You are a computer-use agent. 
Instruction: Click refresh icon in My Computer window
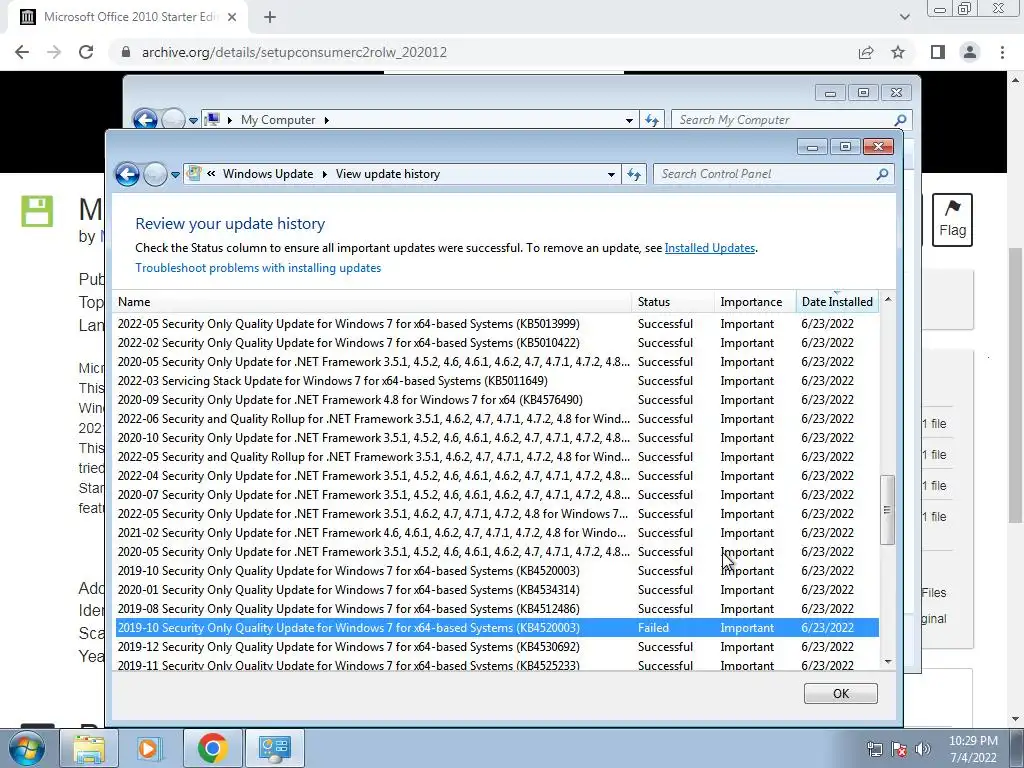coord(652,120)
